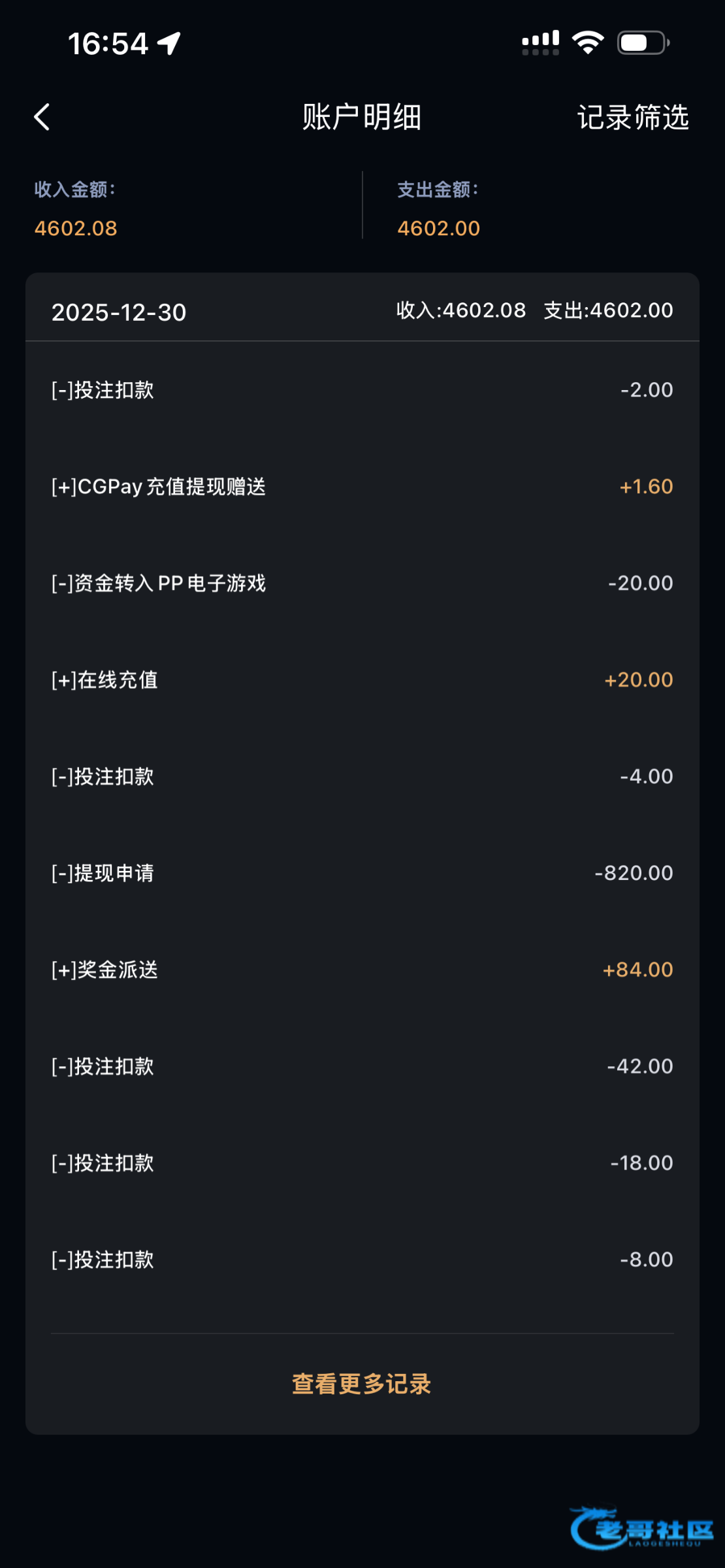Tap the location arrow status icon
The image size is (725, 1568).
point(169,44)
